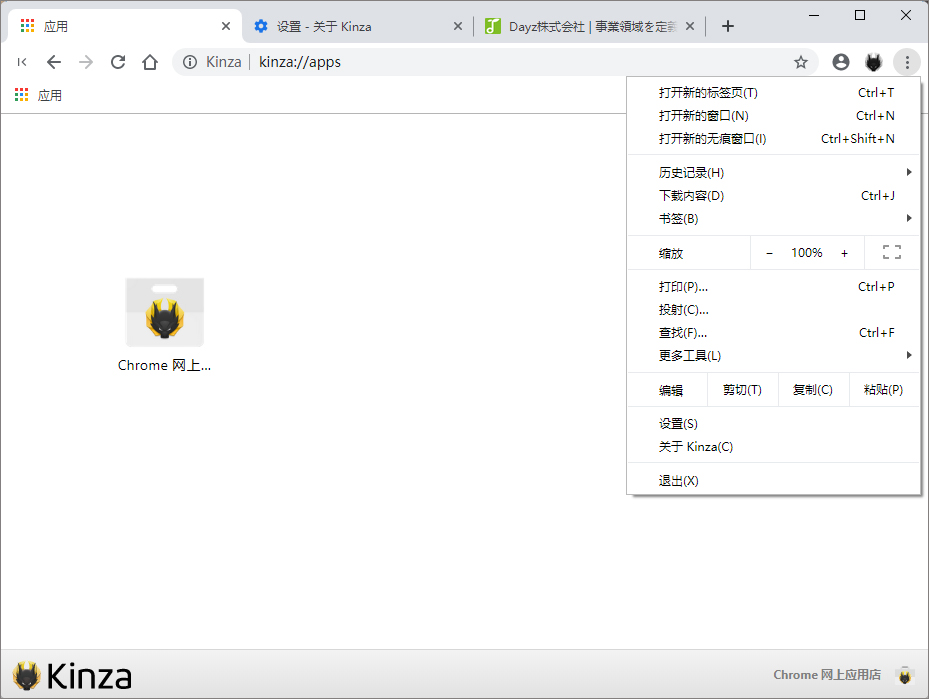Open 下载内容(D) from the menu
This screenshot has width=929, height=699.
(774, 195)
